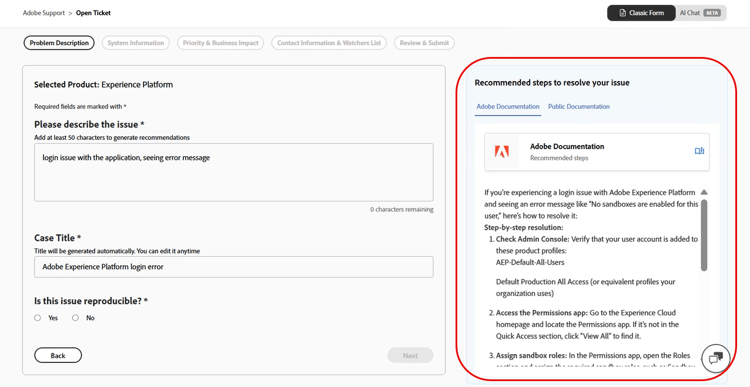Select No for issue reproducible
The height and width of the screenshot is (387, 750).
tap(76, 318)
